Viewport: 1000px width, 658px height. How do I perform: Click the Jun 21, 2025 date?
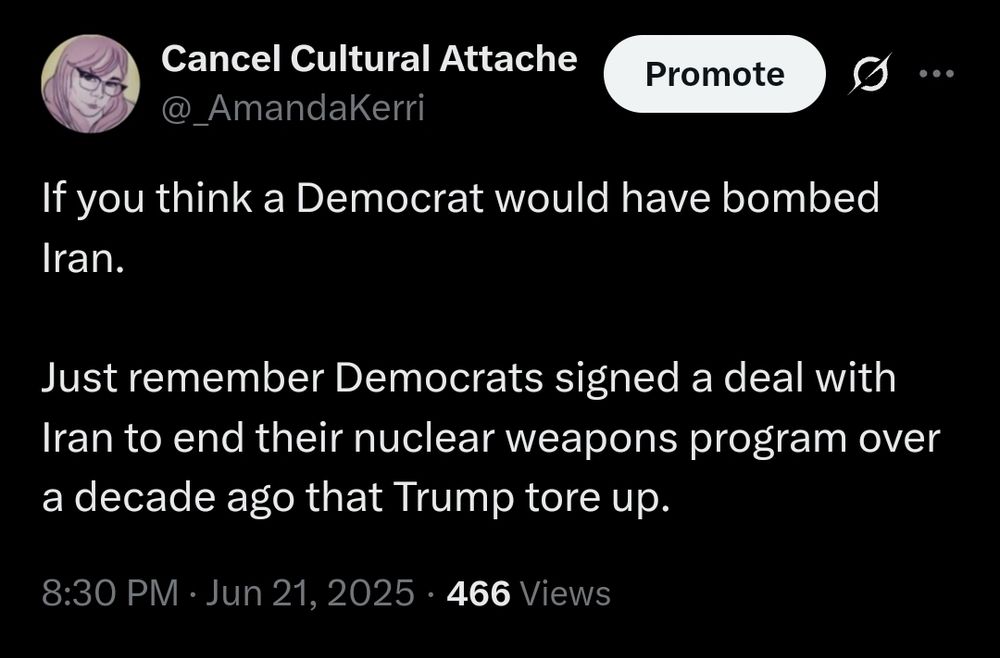(310, 593)
